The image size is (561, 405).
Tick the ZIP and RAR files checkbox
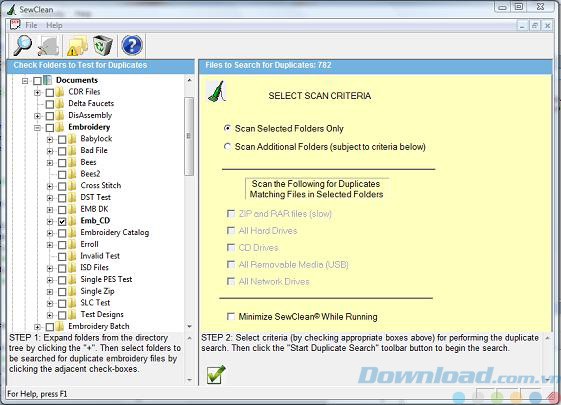[x=231, y=214]
